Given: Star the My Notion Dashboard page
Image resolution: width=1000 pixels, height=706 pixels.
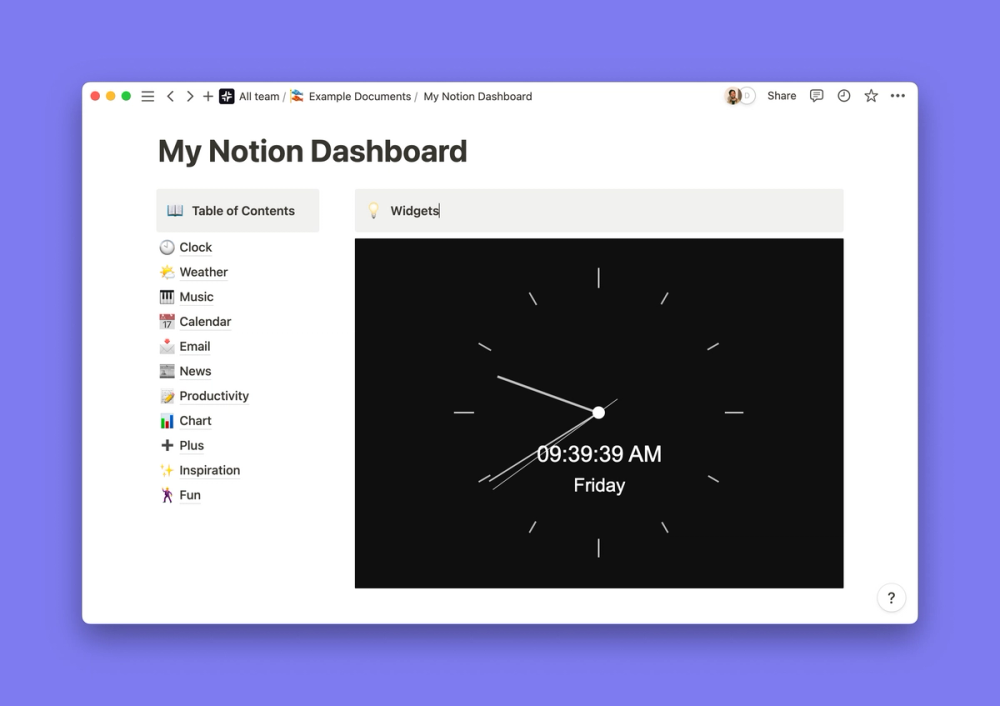Looking at the screenshot, I should tap(870, 95).
